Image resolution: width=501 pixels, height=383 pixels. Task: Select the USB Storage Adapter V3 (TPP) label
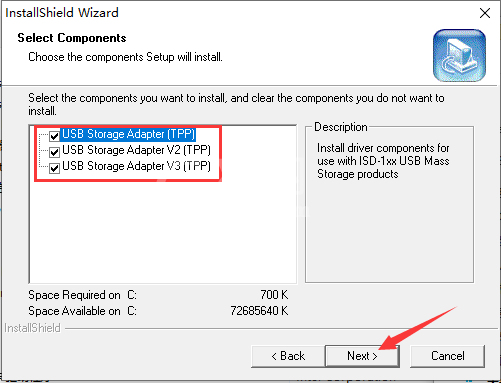(x=136, y=166)
